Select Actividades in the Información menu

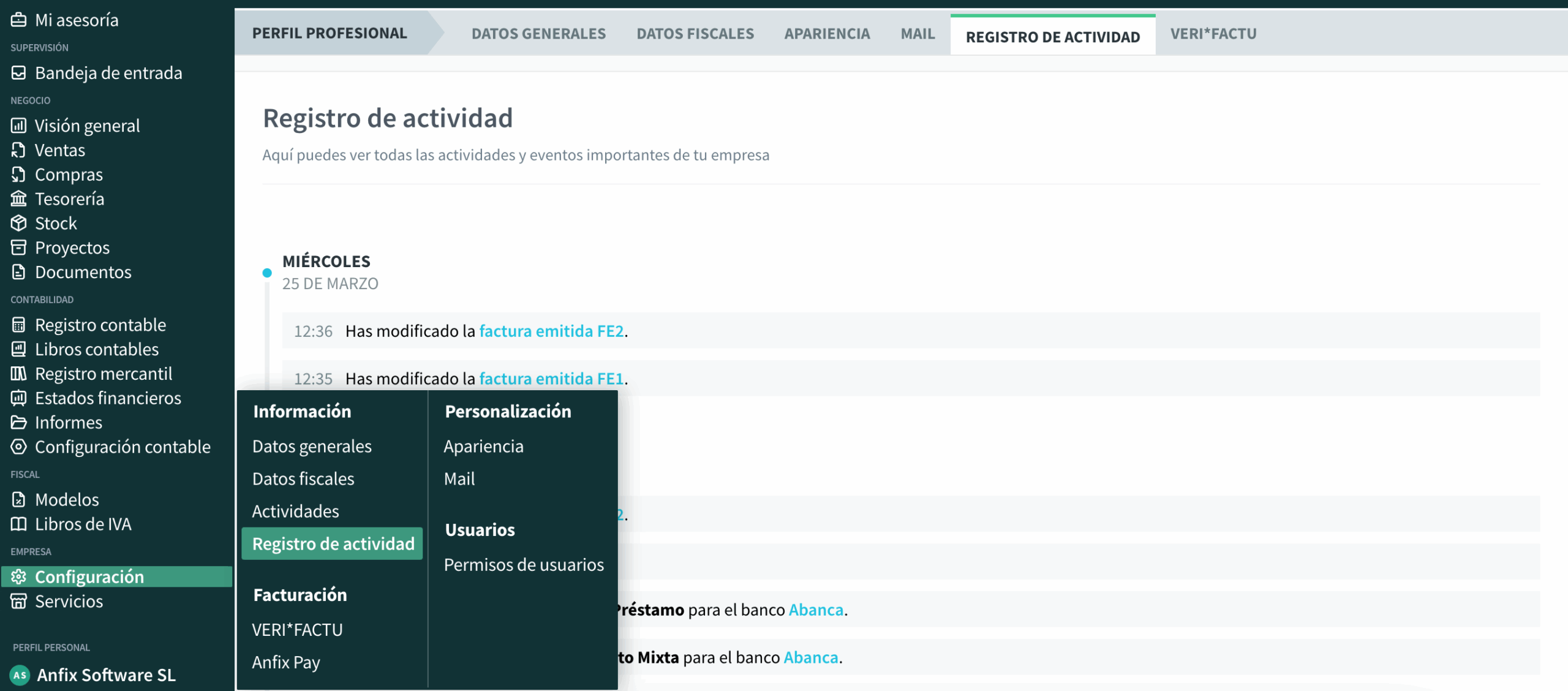click(295, 511)
